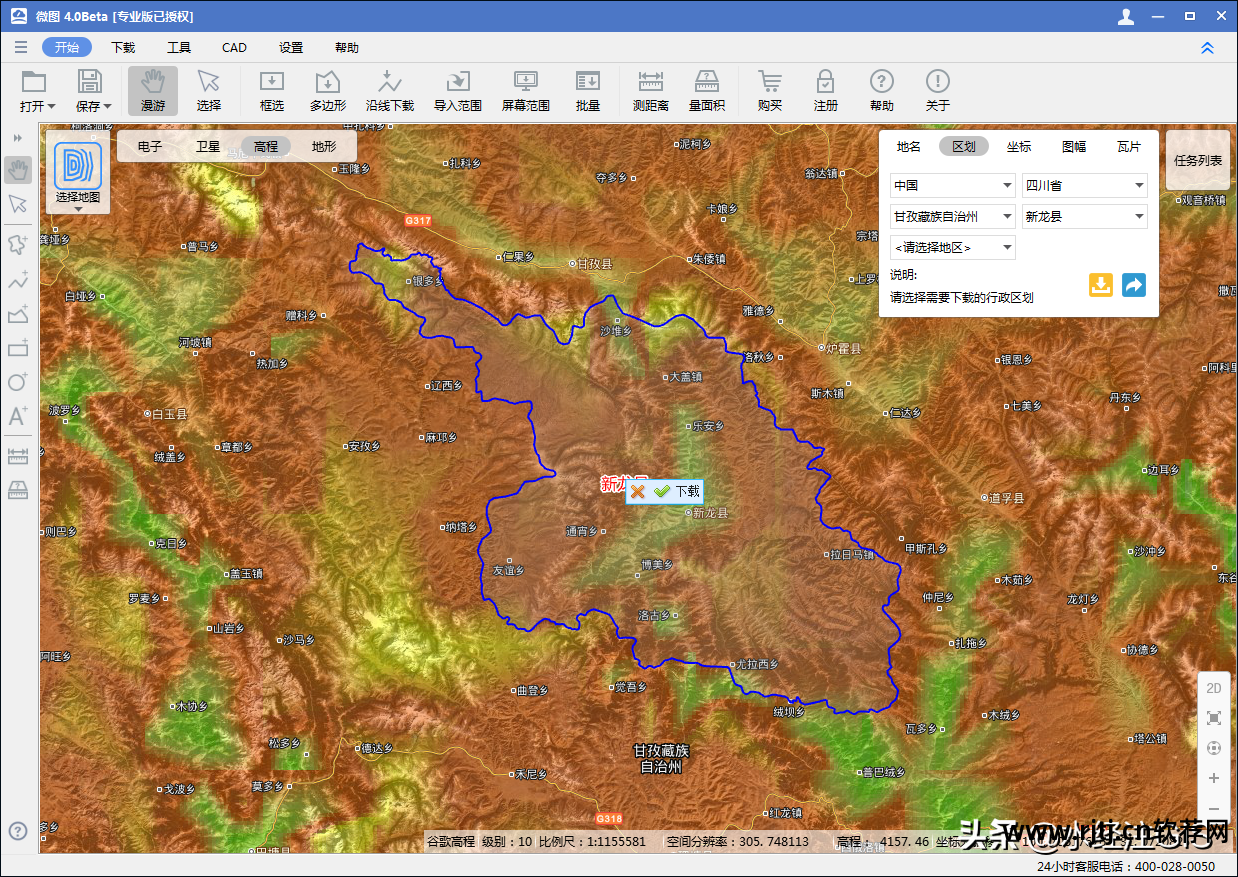Switch the map type to 电子
Screen dimensions: 1238x877
pos(150,146)
